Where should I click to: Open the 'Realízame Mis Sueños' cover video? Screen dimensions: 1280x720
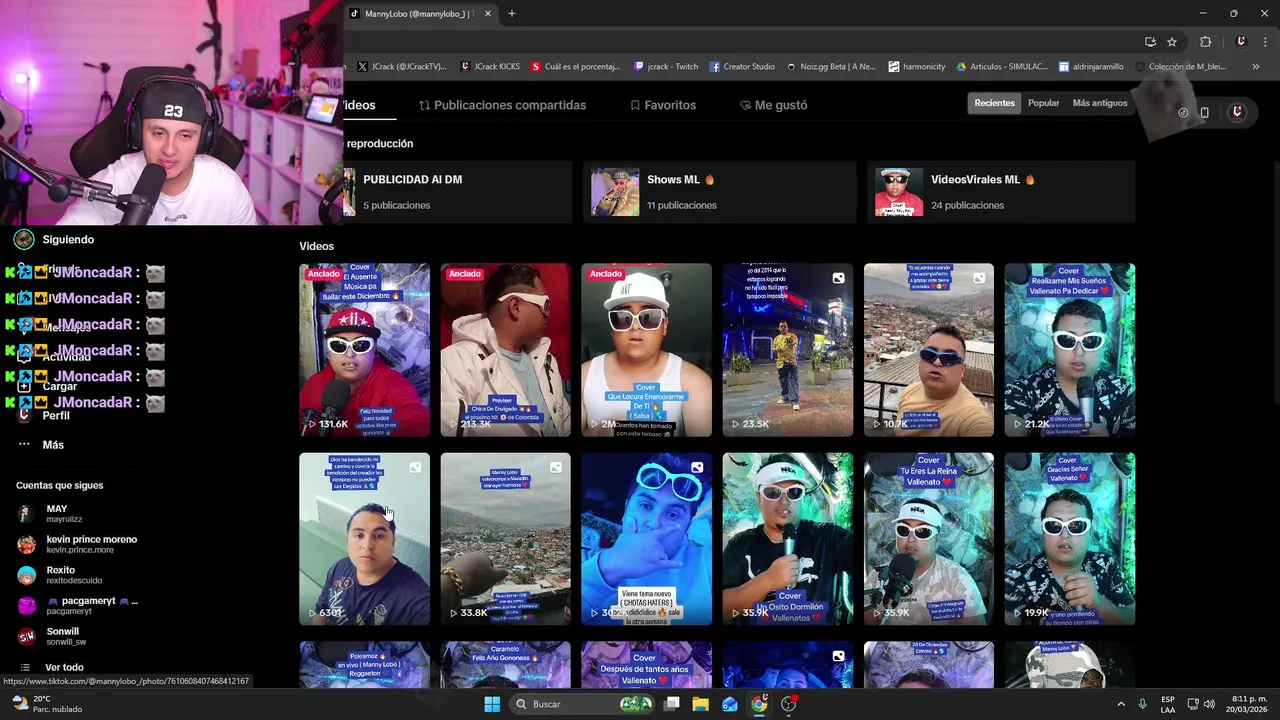(x=1070, y=350)
